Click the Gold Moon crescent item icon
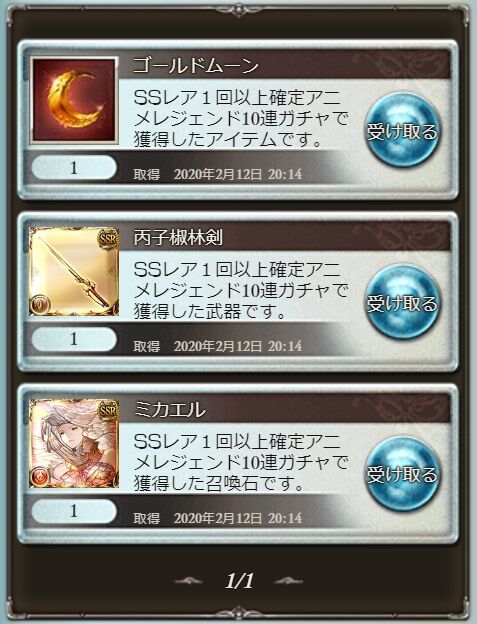This screenshot has width=477, height=624. click(74, 100)
